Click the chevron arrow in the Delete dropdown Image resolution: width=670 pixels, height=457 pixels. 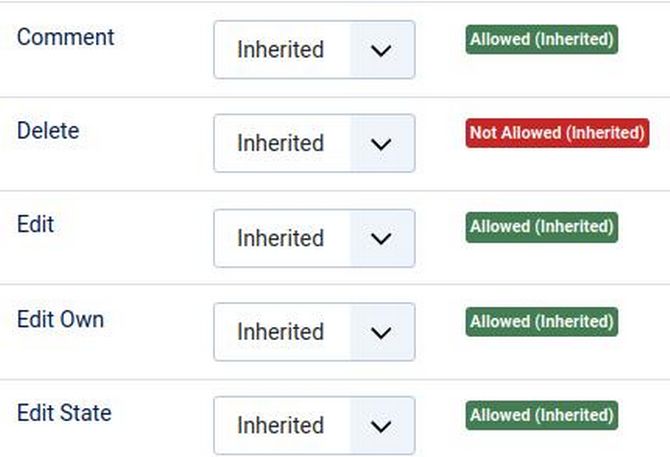381,144
